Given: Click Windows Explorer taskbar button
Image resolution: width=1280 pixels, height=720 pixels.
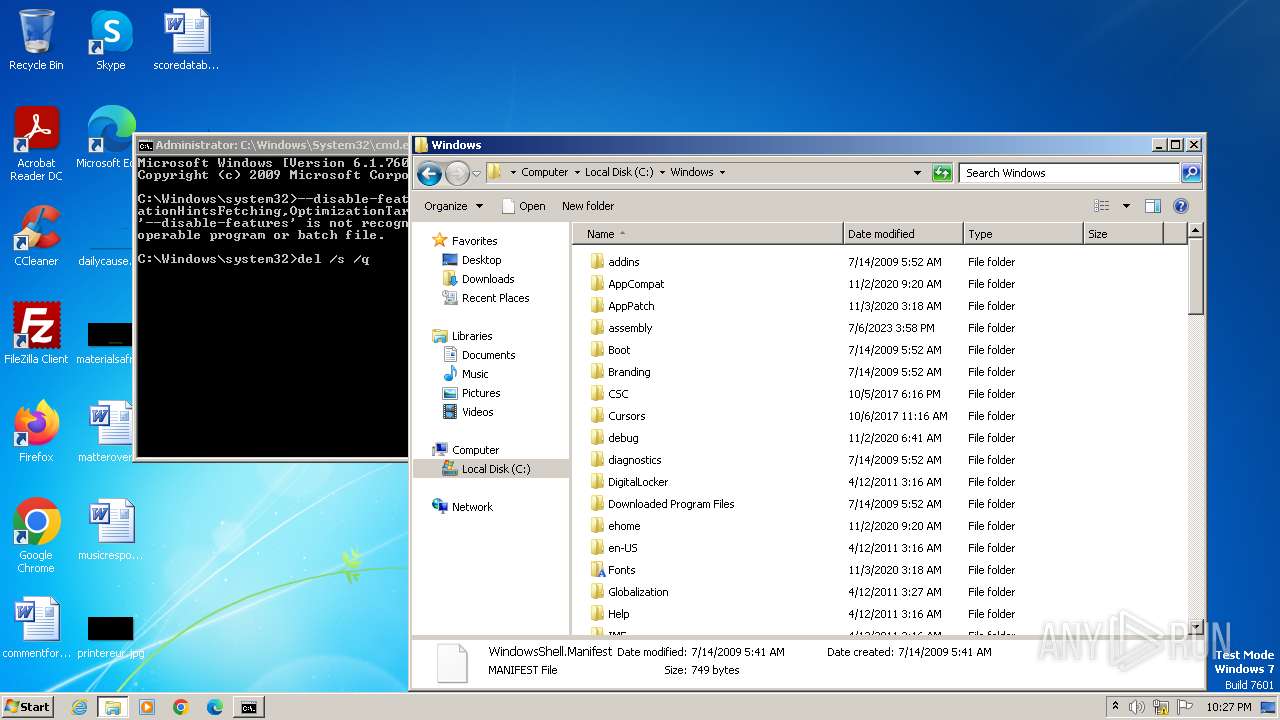Looking at the screenshot, I should (113, 707).
